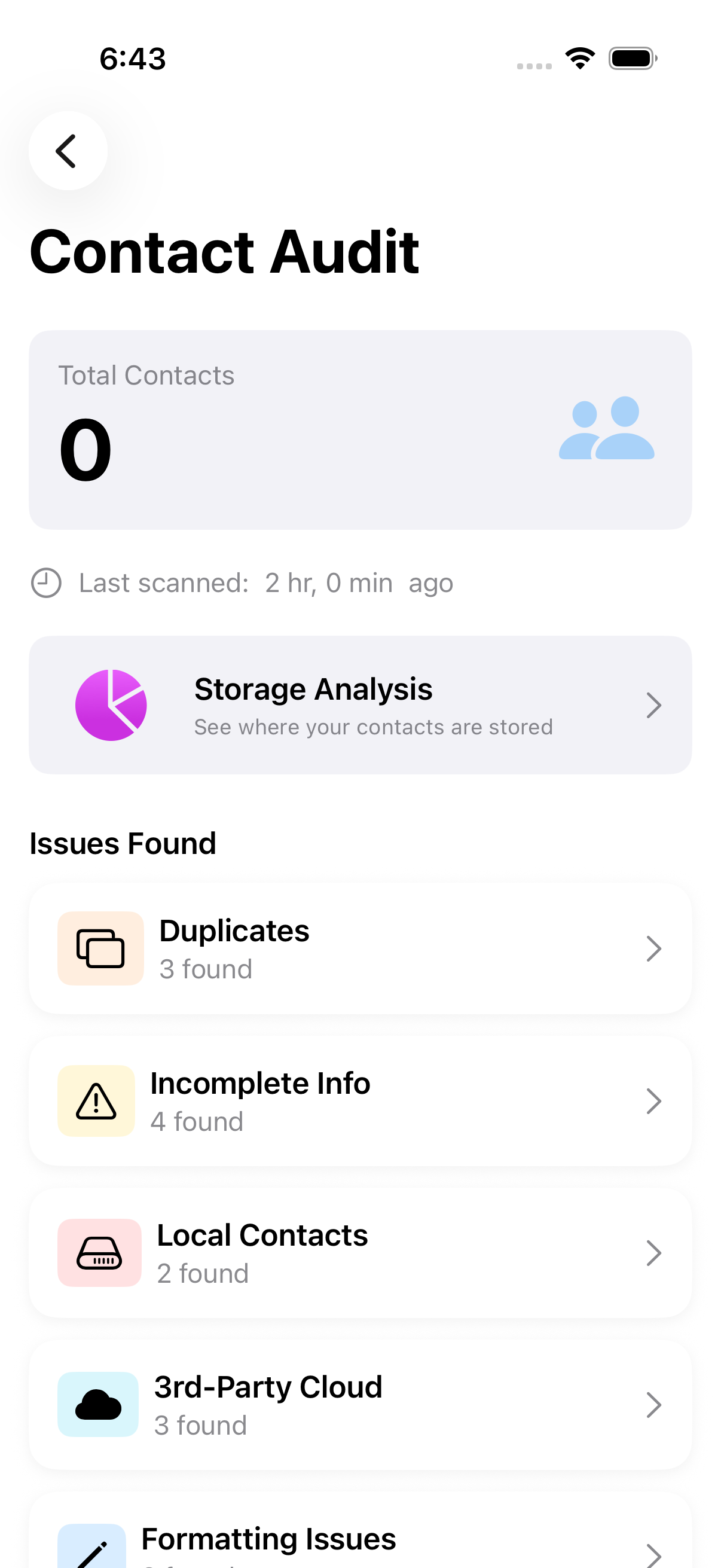Open 3rd-Party Cloud using the right chevron
Screen dimensions: 721x1568
653,1404
